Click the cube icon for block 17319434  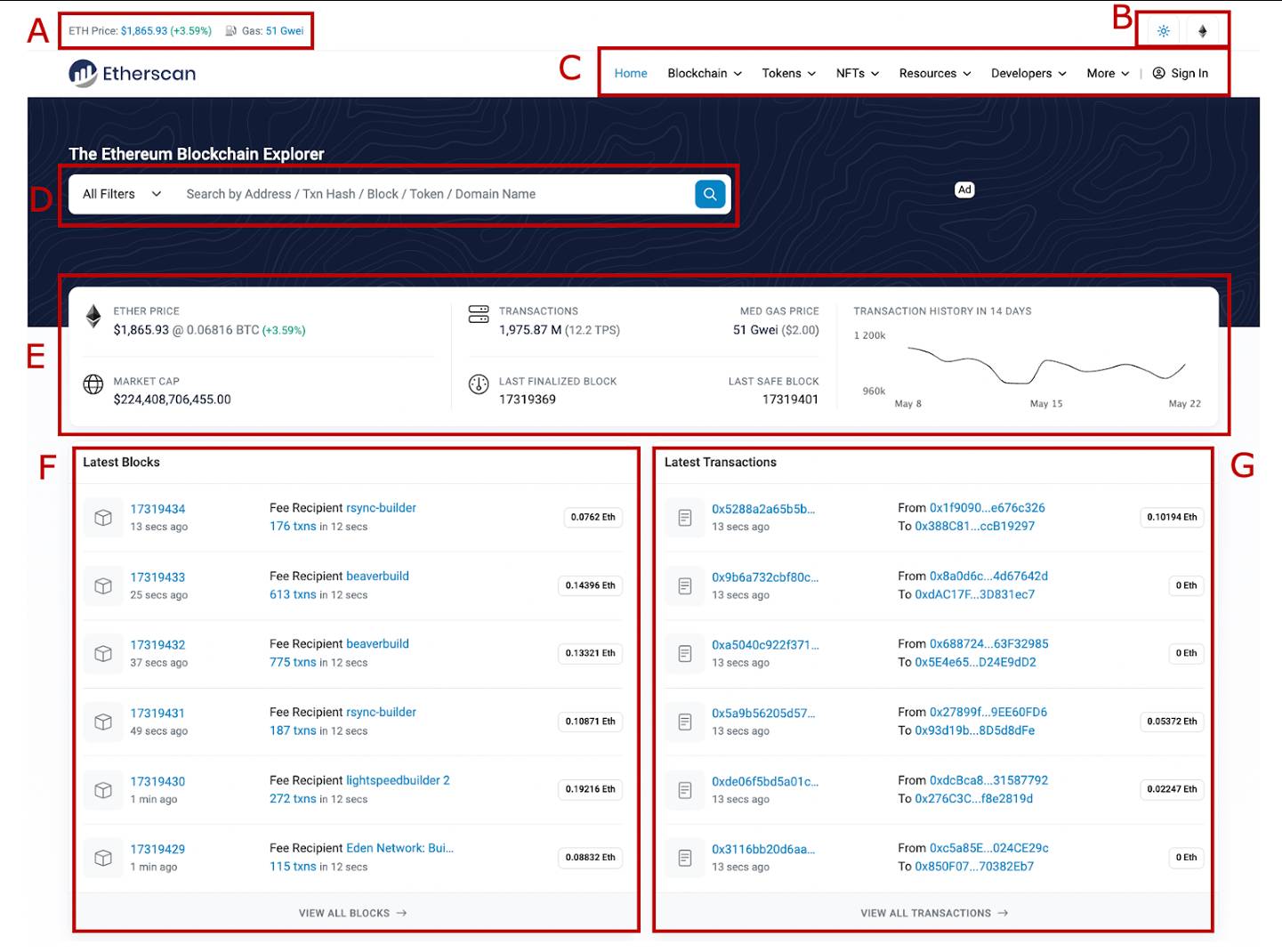[103, 517]
